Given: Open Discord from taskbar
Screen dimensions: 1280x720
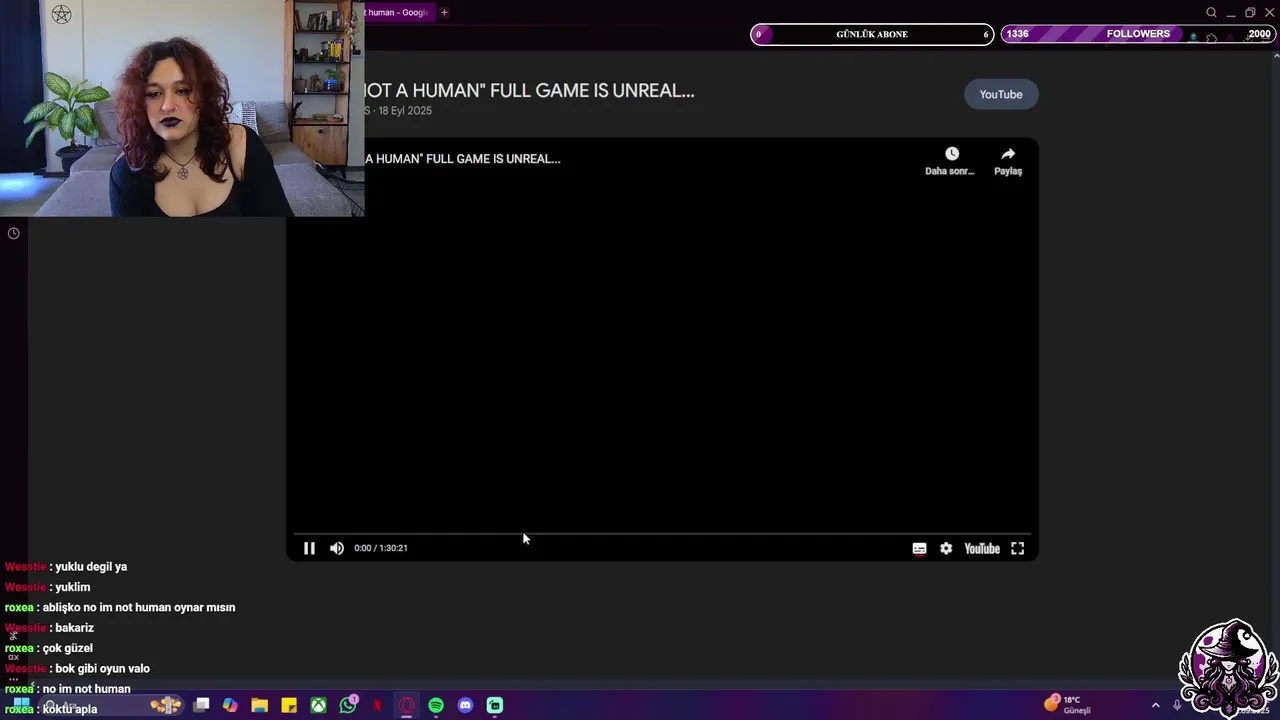Looking at the screenshot, I should (x=465, y=705).
